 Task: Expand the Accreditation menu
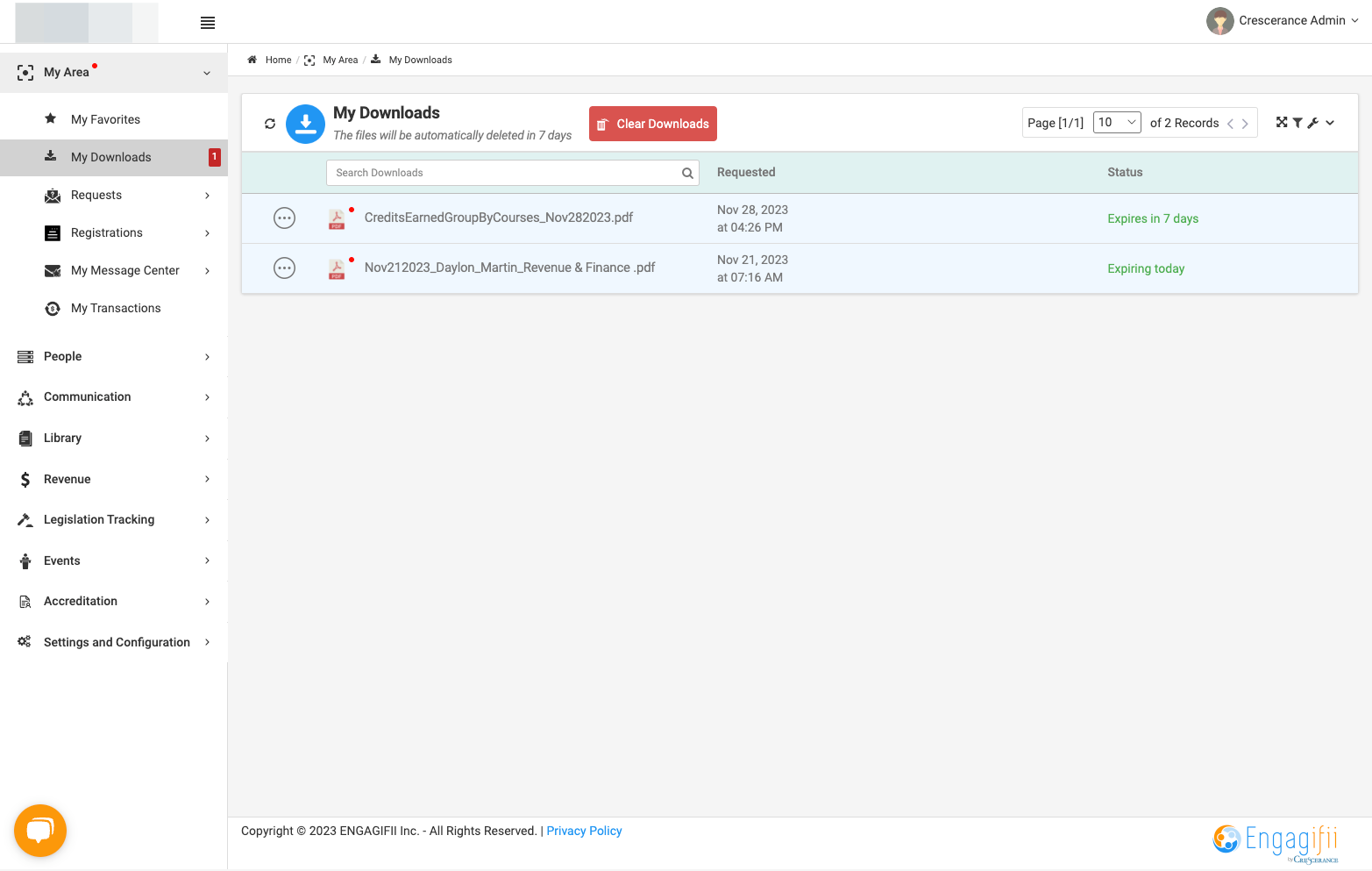click(114, 601)
